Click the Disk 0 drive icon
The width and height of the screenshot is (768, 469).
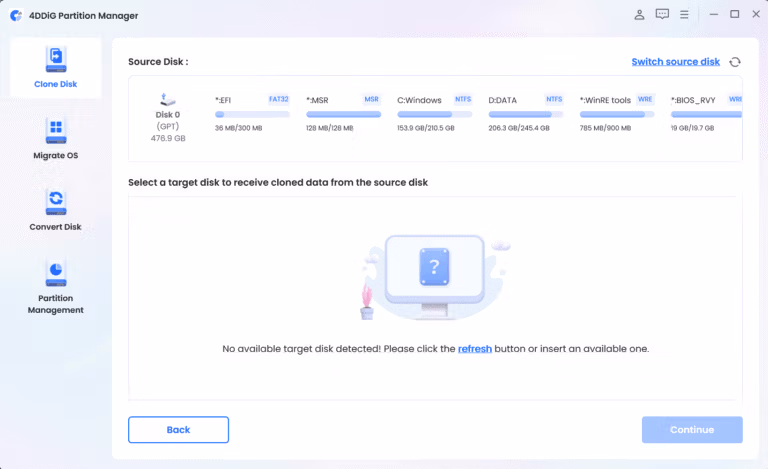168,100
